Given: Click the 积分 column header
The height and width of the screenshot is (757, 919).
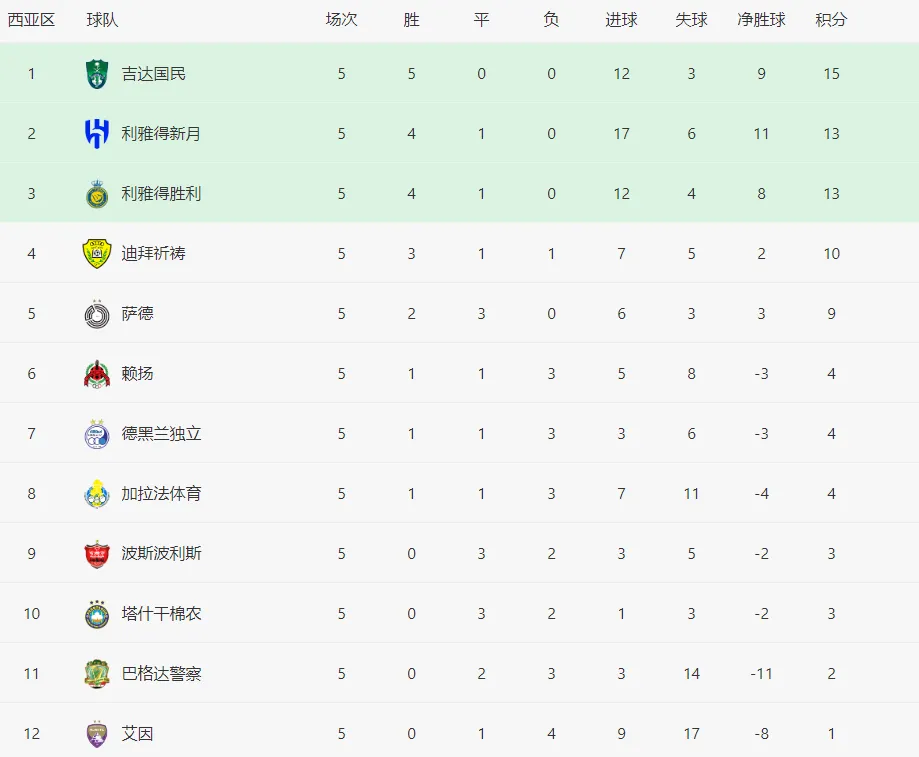Looking at the screenshot, I should [x=831, y=20].
